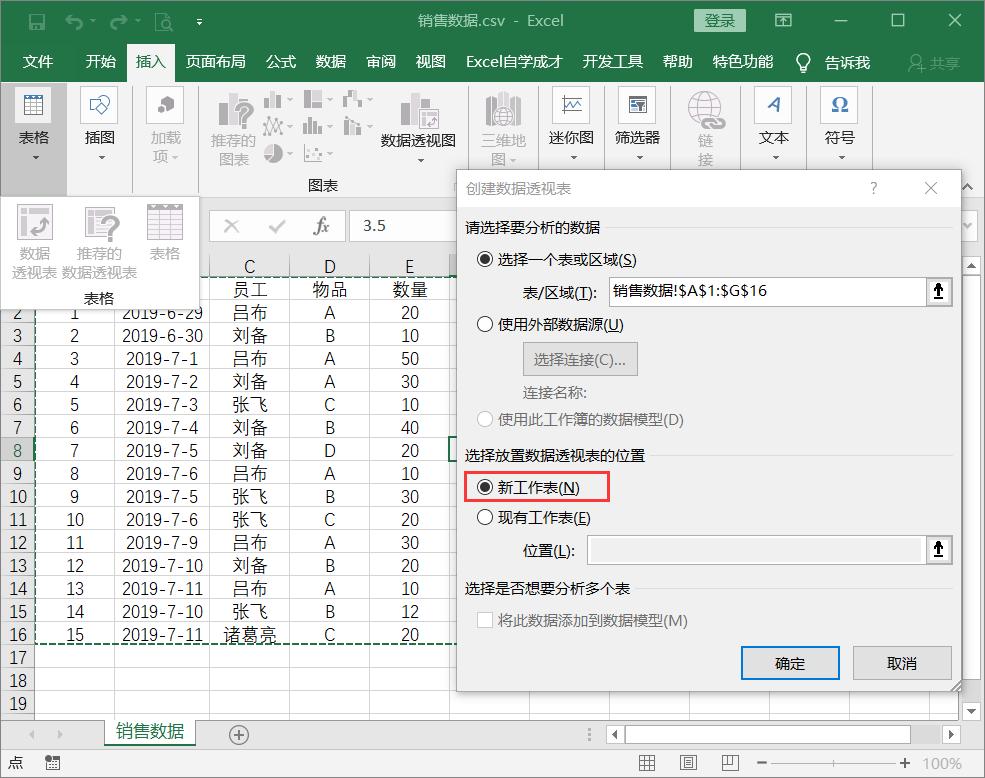The height and width of the screenshot is (778, 985).
Task: Cancel the PivotTable dialog
Action: 901,662
